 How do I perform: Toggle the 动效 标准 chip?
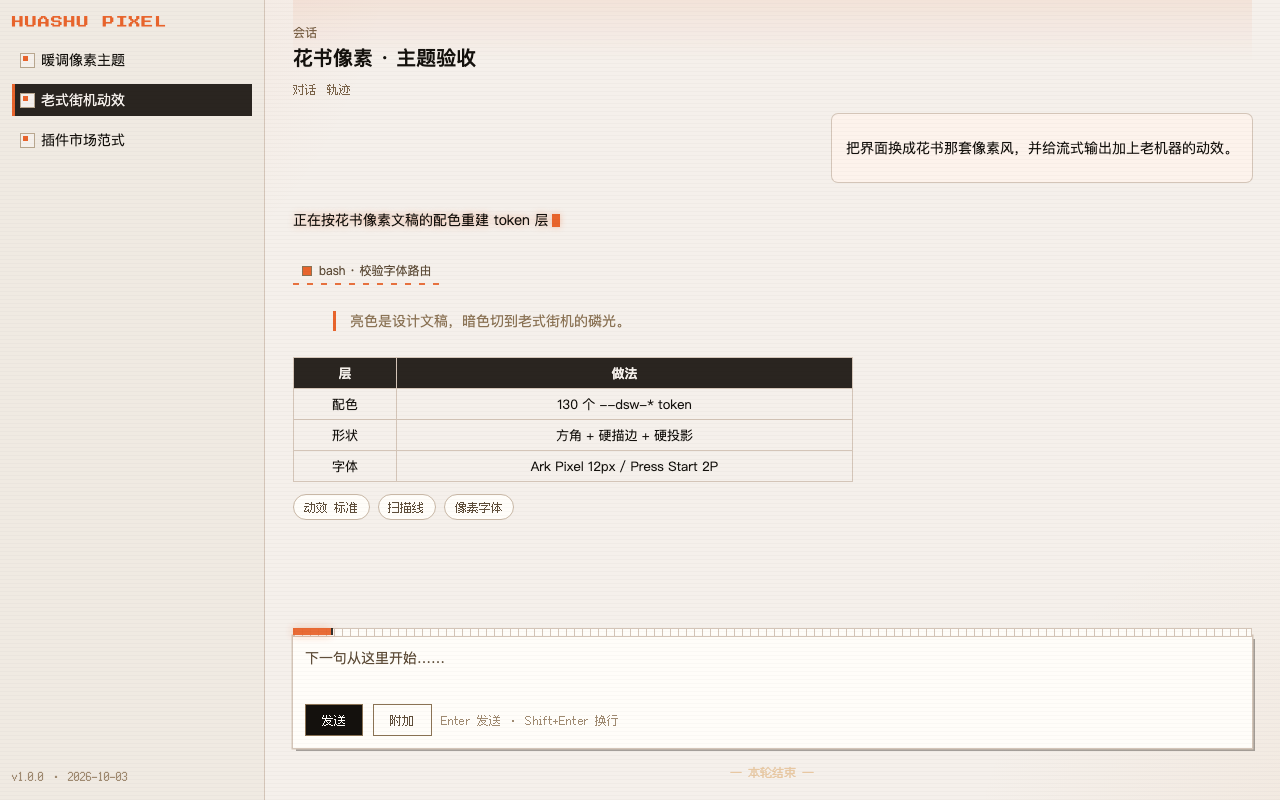point(331,507)
